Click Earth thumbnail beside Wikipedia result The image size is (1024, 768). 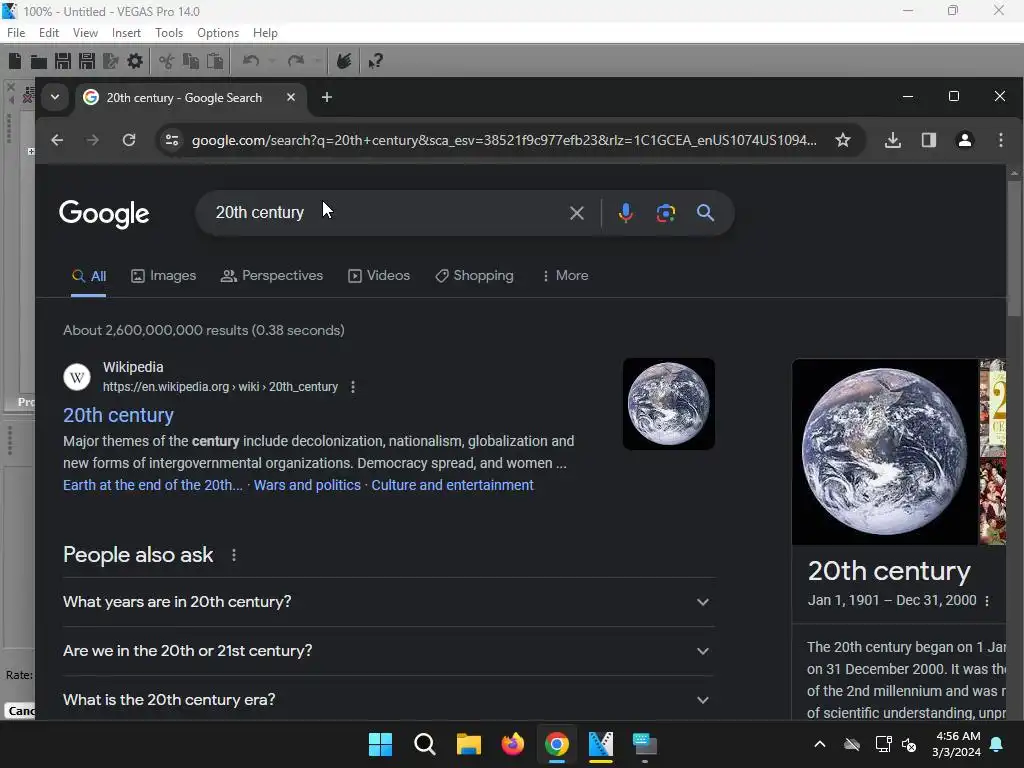pyautogui.click(x=669, y=404)
